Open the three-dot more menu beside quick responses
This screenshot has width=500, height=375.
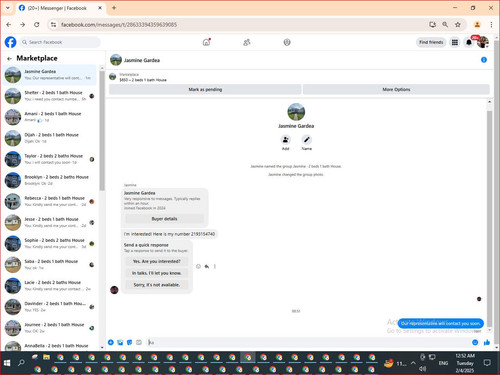(215, 266)
